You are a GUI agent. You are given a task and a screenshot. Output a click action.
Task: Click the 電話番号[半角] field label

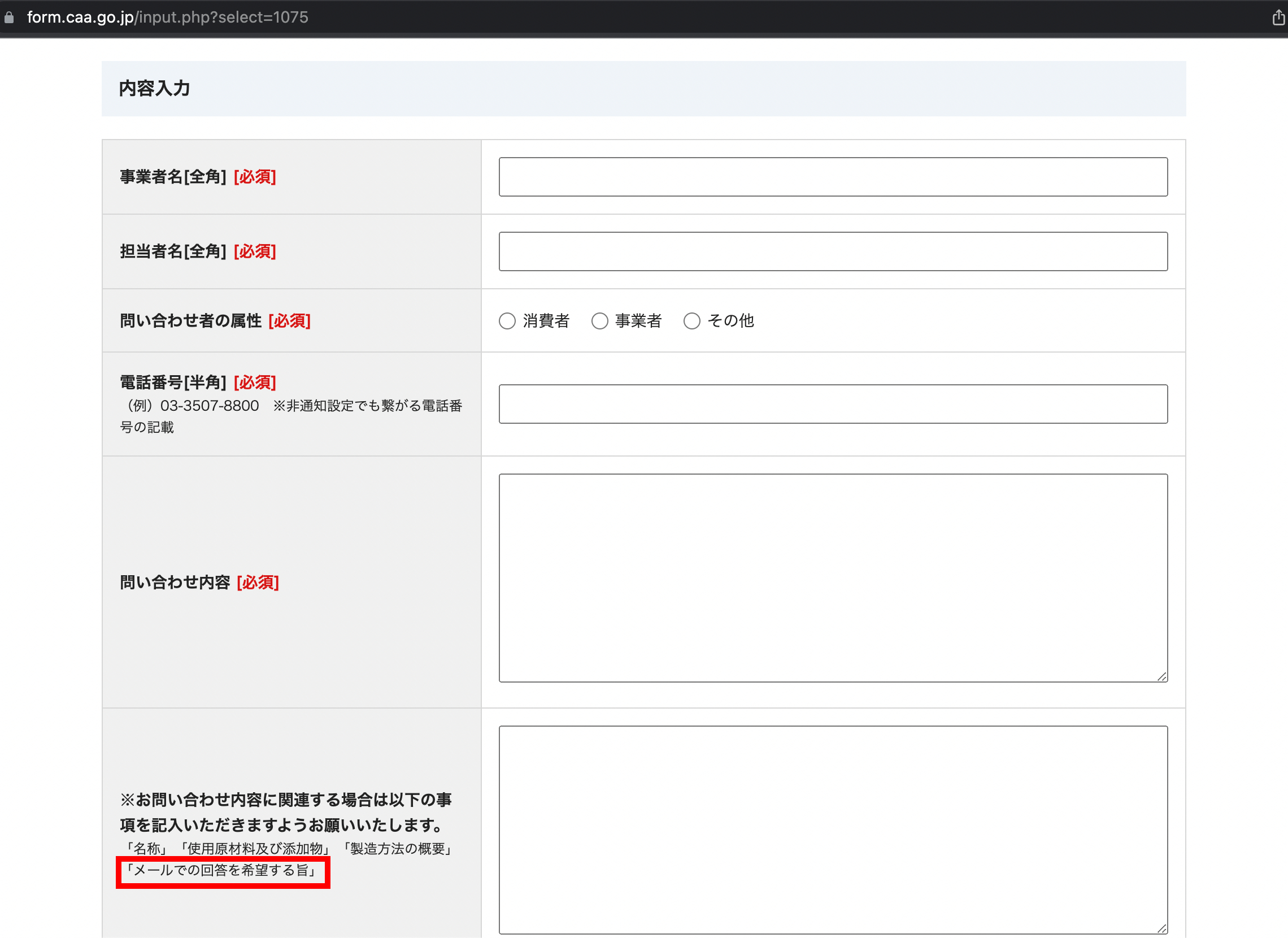[173, 383]
